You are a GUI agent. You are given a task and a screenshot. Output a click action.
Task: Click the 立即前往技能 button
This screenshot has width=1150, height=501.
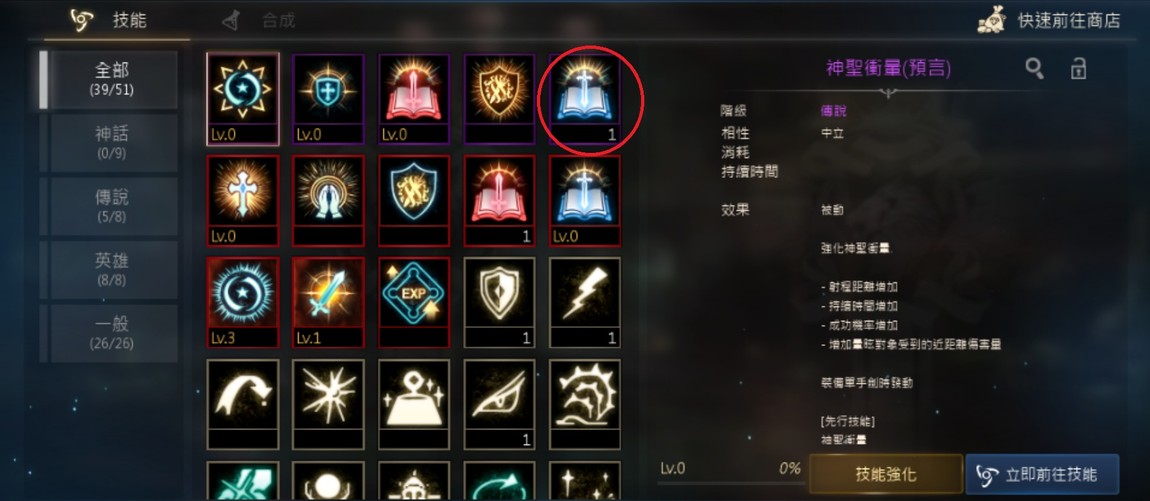(1042, 474)
